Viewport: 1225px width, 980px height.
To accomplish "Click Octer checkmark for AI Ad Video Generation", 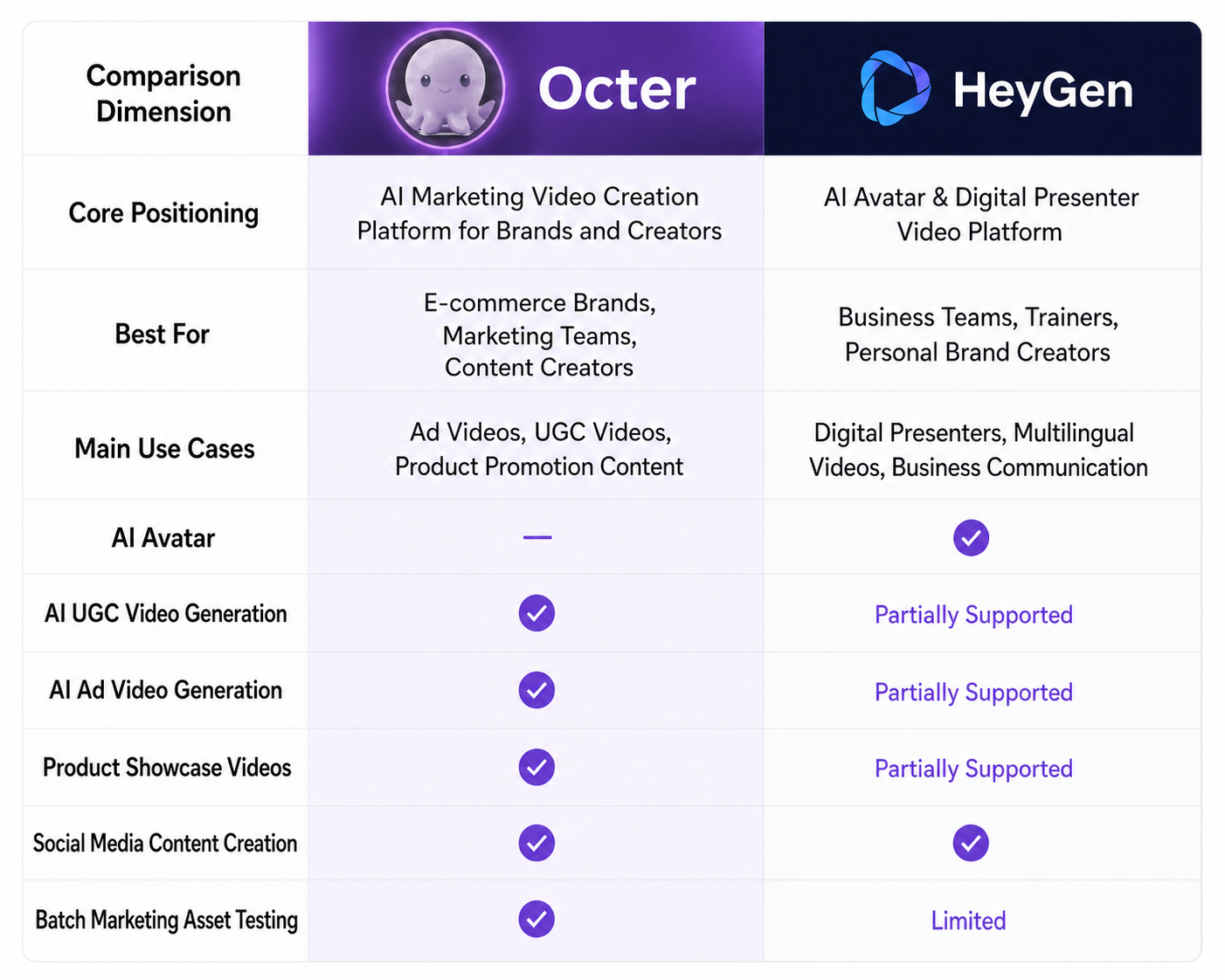I will pos(536,690).
